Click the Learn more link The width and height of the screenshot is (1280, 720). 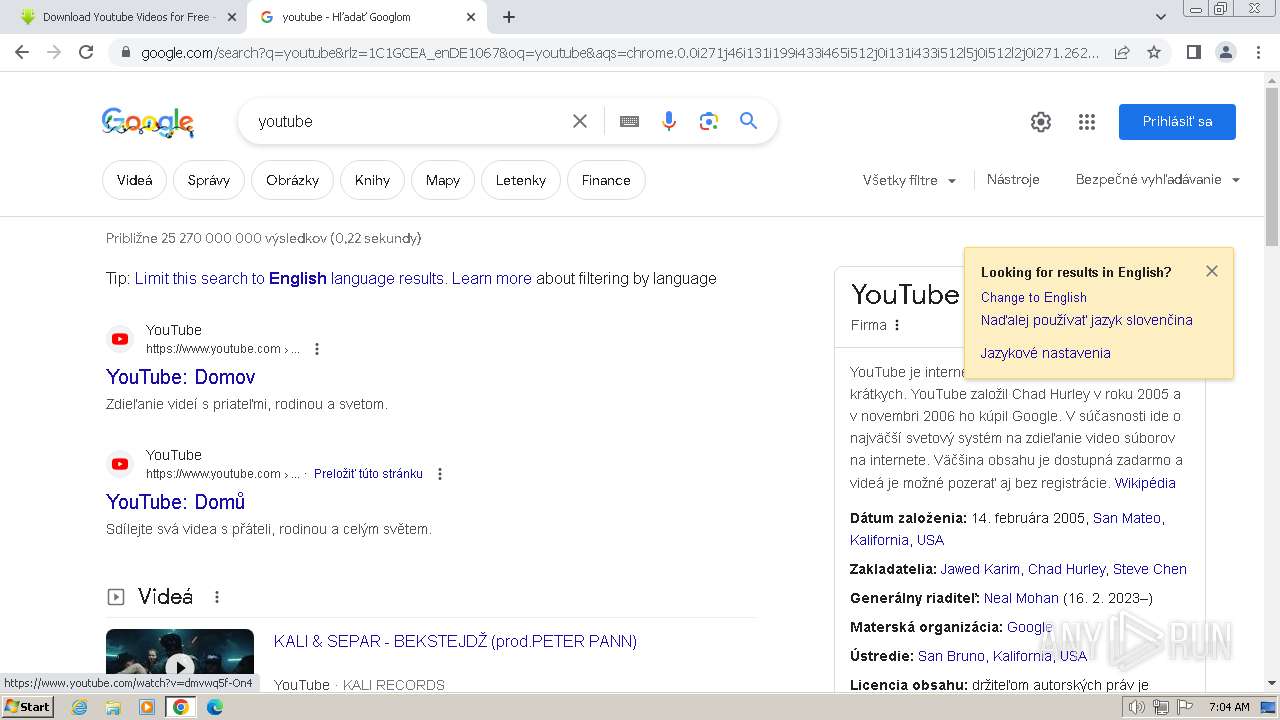[491, 278]
